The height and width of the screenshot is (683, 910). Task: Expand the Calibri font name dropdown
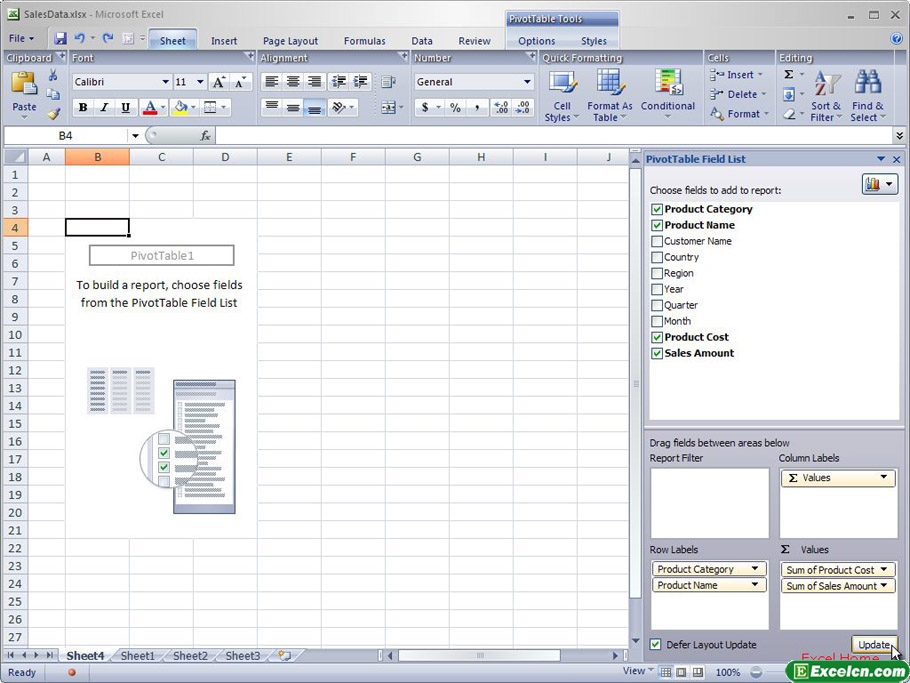pyautogui.click(x=166, y=82)
